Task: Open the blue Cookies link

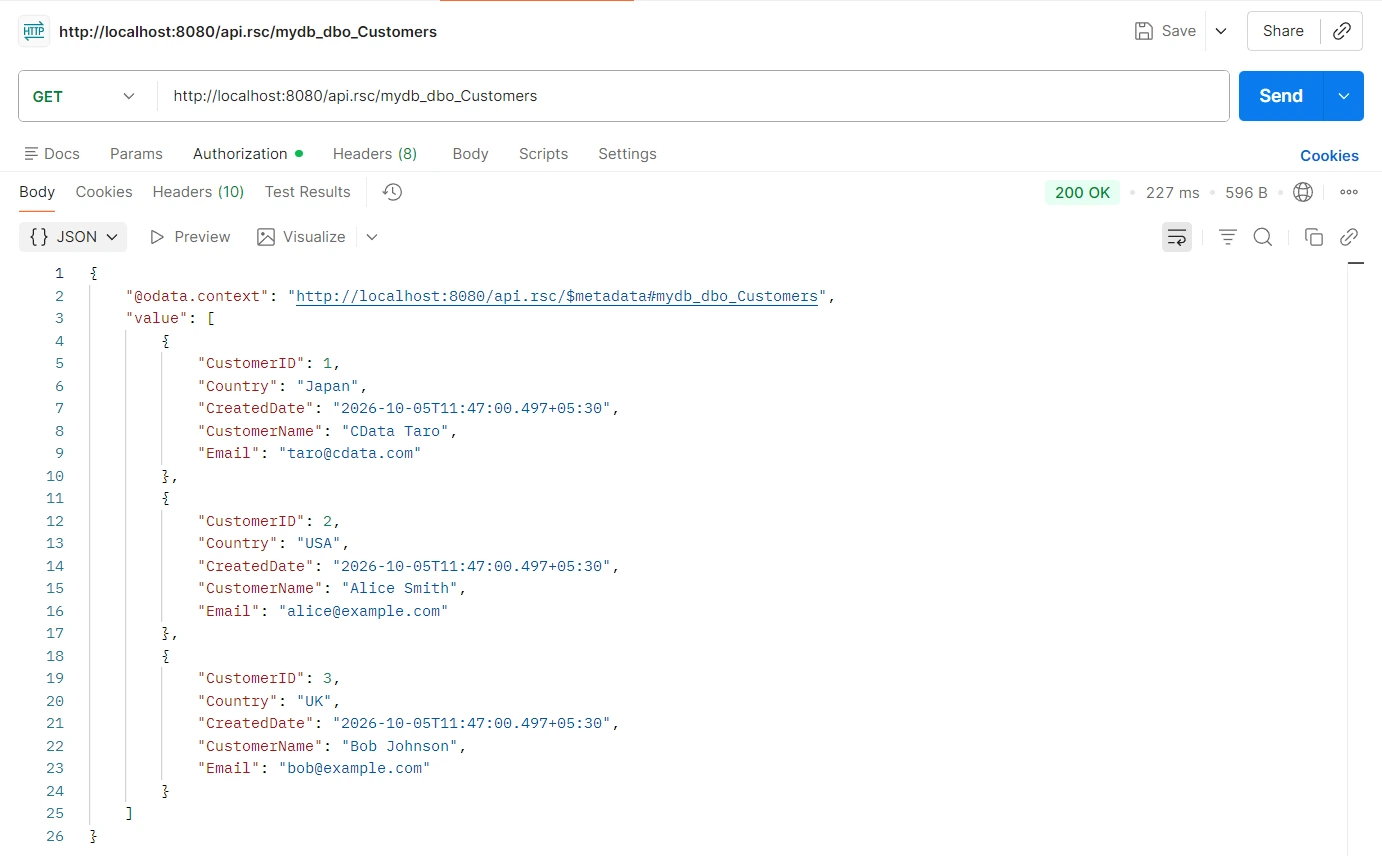Action: click(1329, 156)
